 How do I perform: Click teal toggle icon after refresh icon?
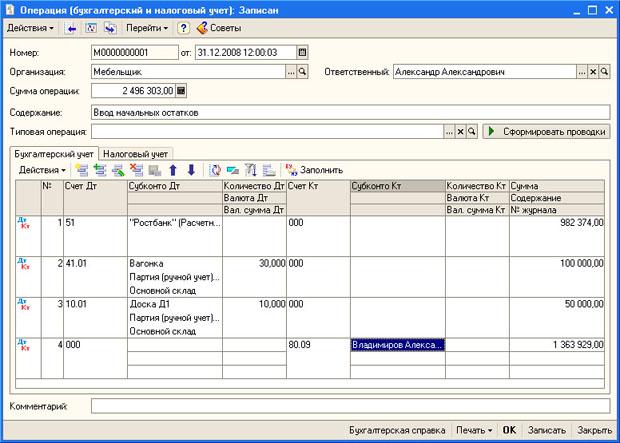(233, 170)
